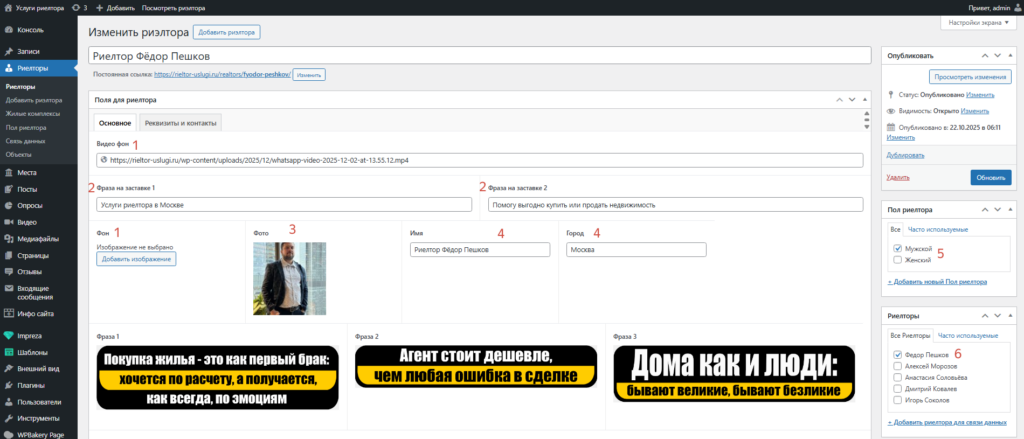Check the Женский checkbox
The image size is (1024, 439).
pos(897,260)
